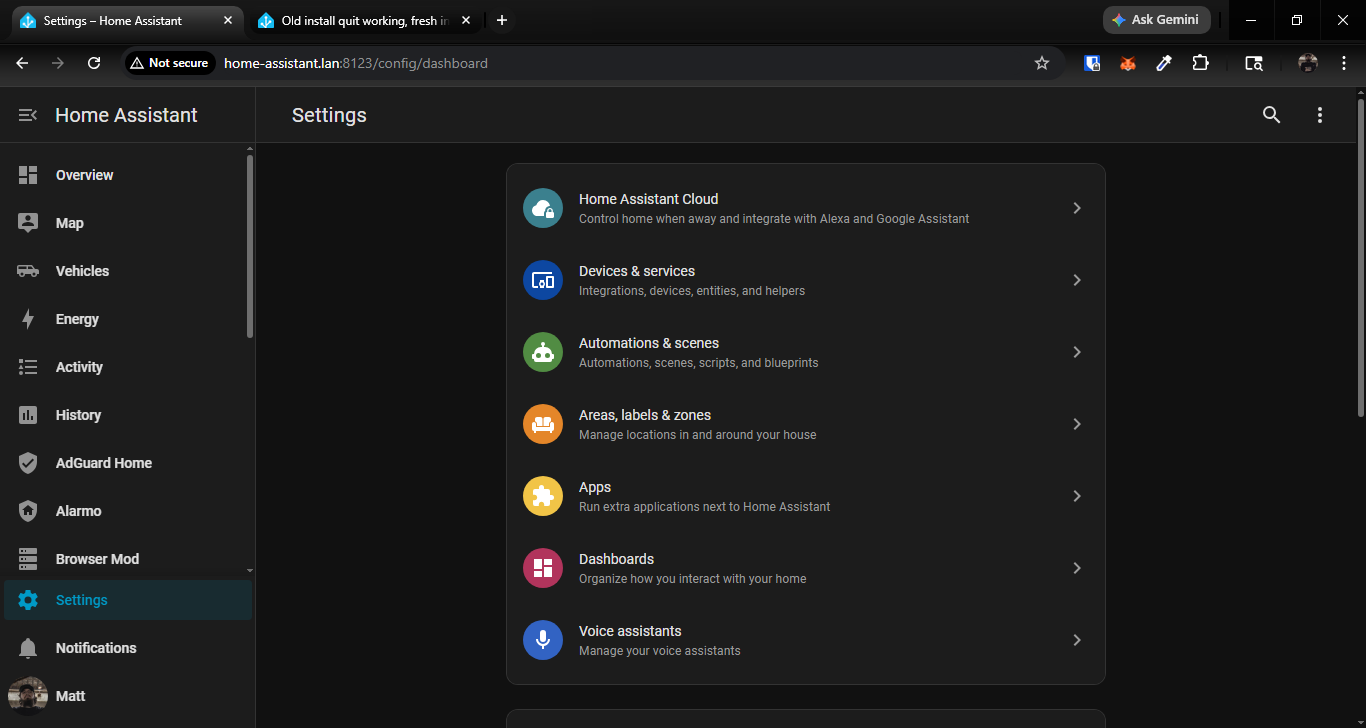Screen dimensions: 1366x728
Task: Click the Home Assistant Cloud icon
Action: [x=543, y=208]
